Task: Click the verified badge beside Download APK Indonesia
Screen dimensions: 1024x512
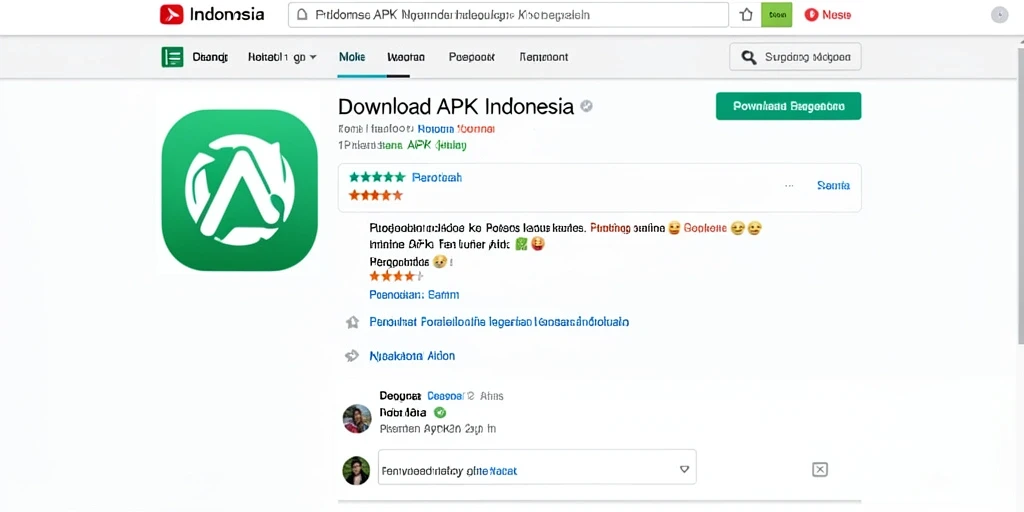Action: tap(586, 106)
